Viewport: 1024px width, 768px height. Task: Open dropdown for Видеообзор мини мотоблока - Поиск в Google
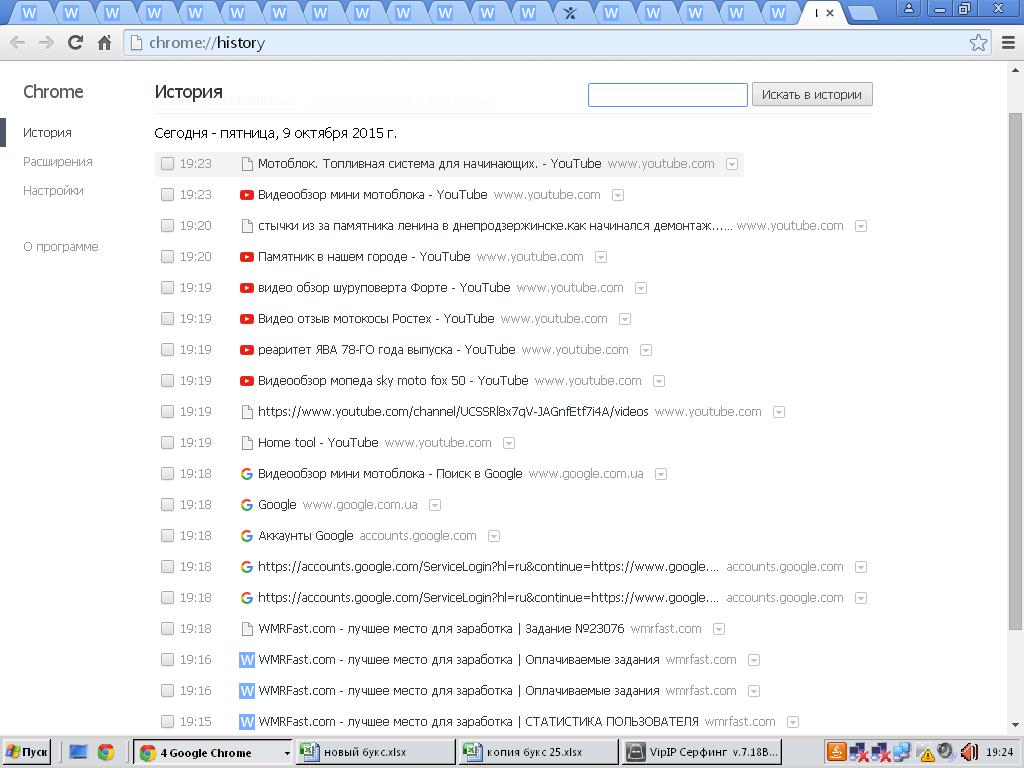click(x=661, y=474)
